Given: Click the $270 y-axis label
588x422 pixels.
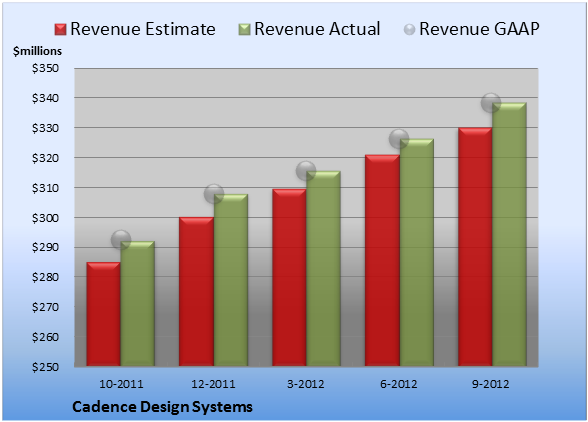Looking at the screenshot, I should pyautogui.click(x=45, y=307).
